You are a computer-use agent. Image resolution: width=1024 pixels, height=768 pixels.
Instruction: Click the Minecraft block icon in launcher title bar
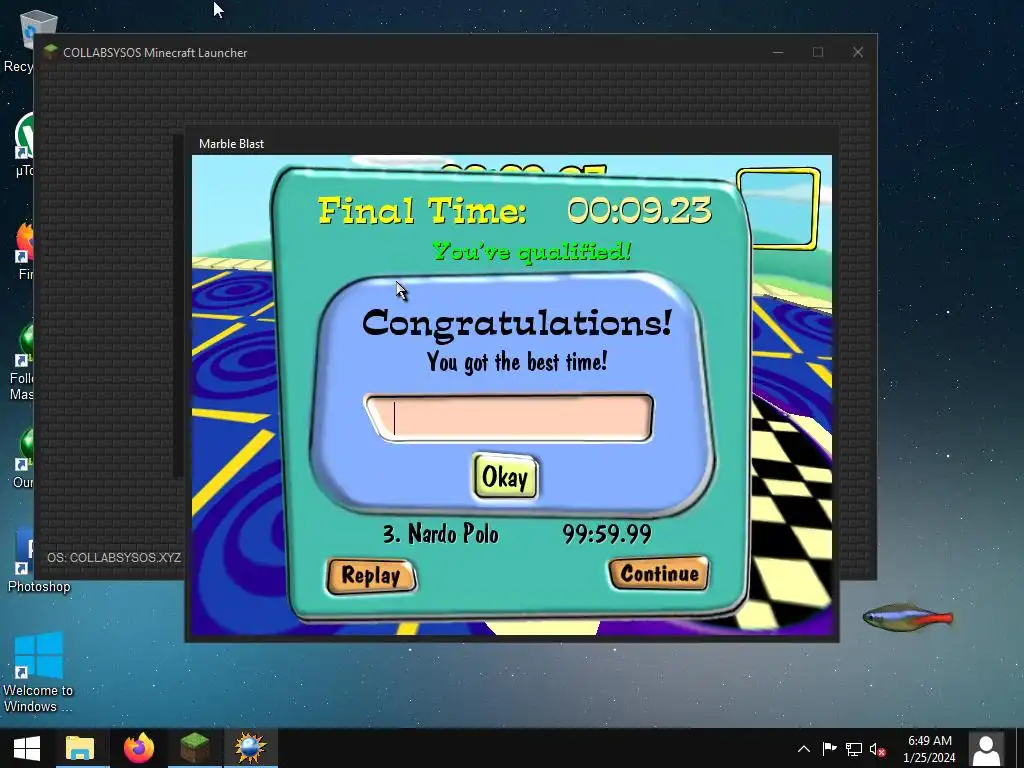(50, 52)
